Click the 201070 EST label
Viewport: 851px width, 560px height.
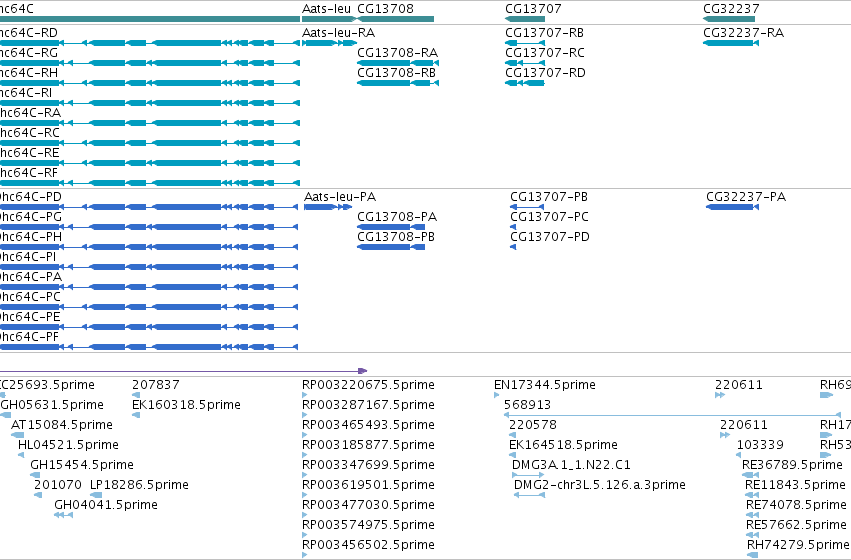58,485
